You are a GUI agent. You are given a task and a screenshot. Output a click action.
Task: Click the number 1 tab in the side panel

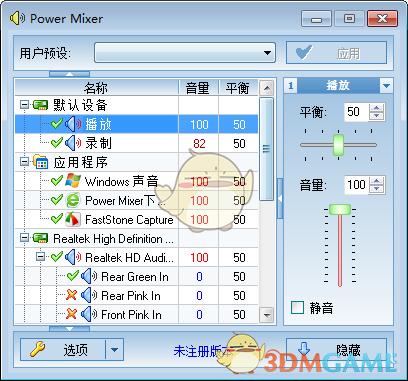[291, 86]
